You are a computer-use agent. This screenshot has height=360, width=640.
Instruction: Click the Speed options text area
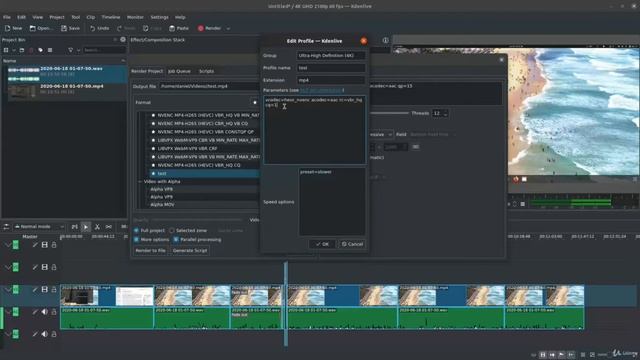pos(332,202)
